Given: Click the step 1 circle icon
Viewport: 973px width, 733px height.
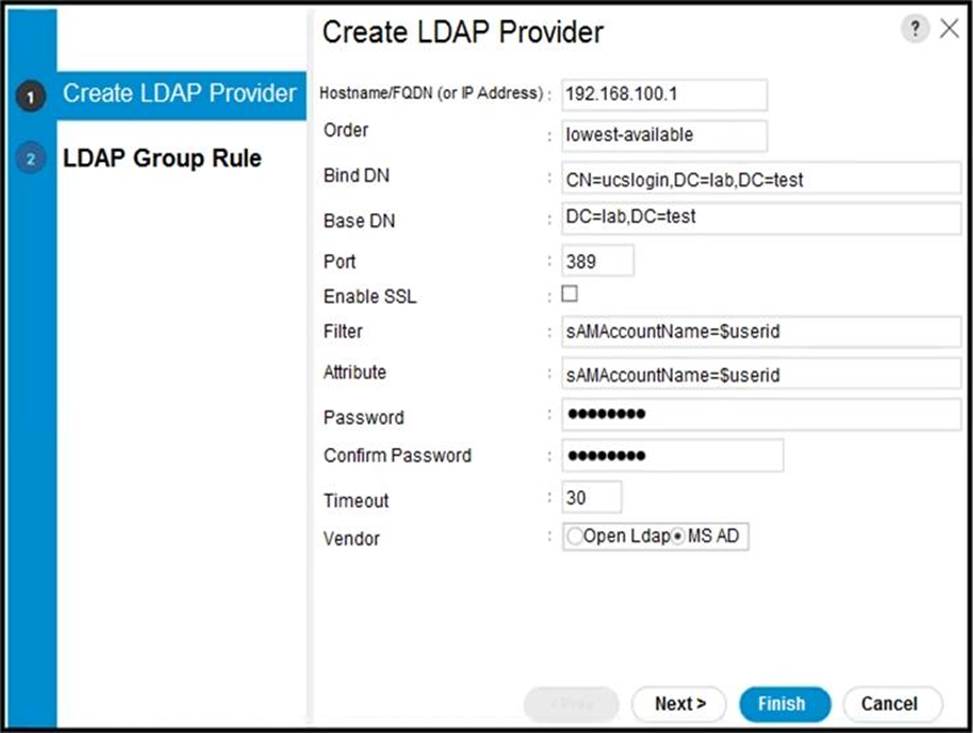Looking at the screenshot, I should pyautogui.click(x=31, y=97).
